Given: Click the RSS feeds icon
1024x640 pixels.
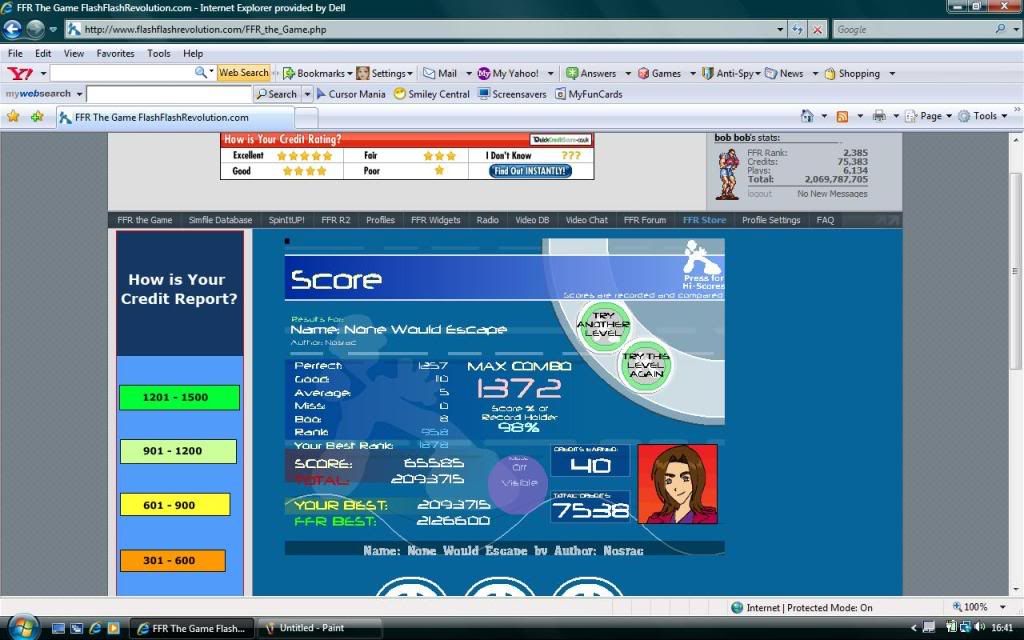Looking at the screenshot, I should coord(842,116).
